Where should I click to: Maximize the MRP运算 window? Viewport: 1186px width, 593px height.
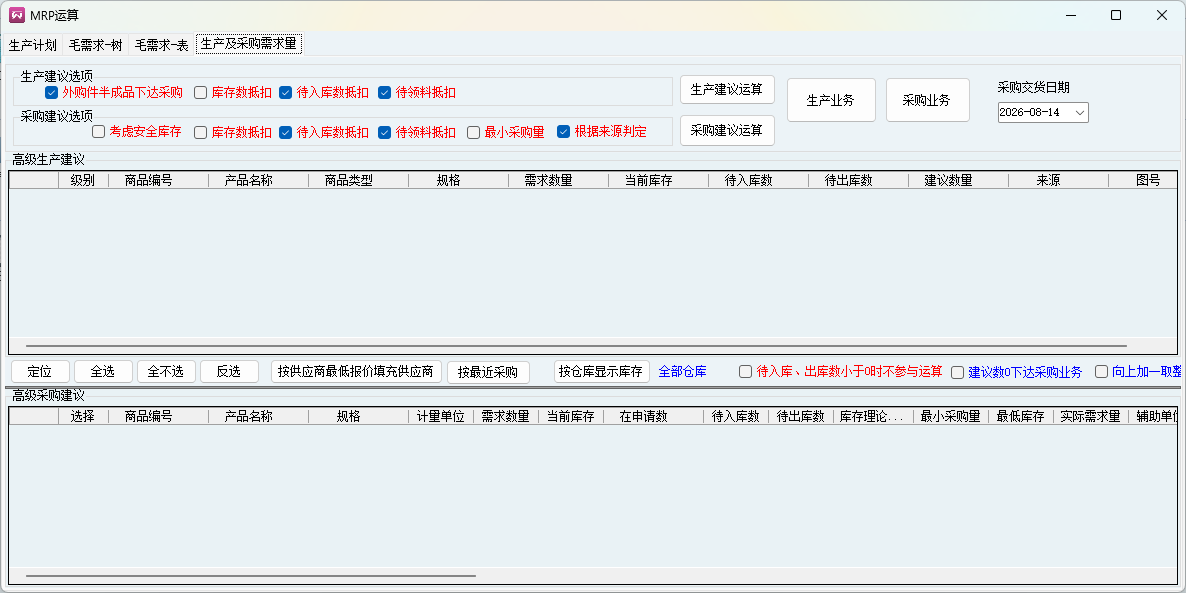point(1116,15)
